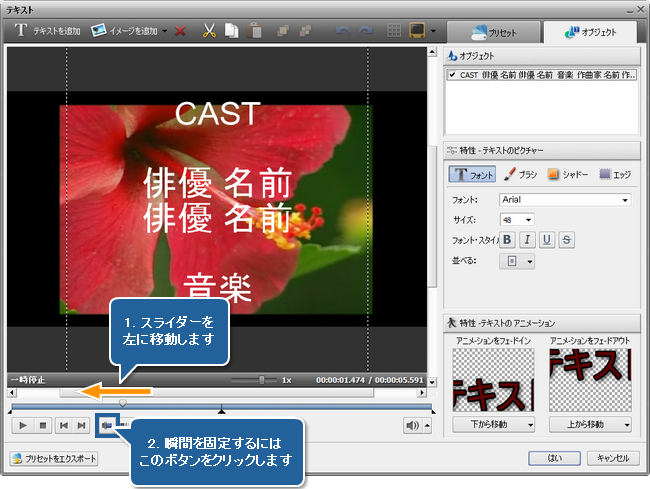Switch to the Presets (プリセット) tab

pyautogui.click(x=494, y=32)
